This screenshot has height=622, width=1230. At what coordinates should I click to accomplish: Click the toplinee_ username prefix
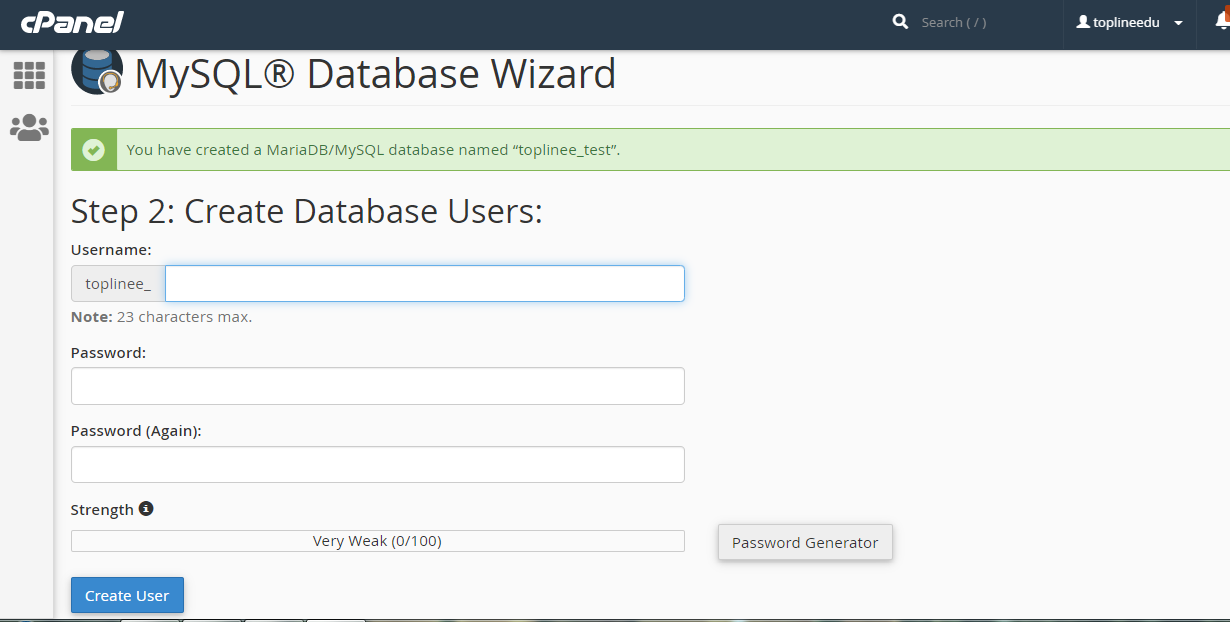118,284
